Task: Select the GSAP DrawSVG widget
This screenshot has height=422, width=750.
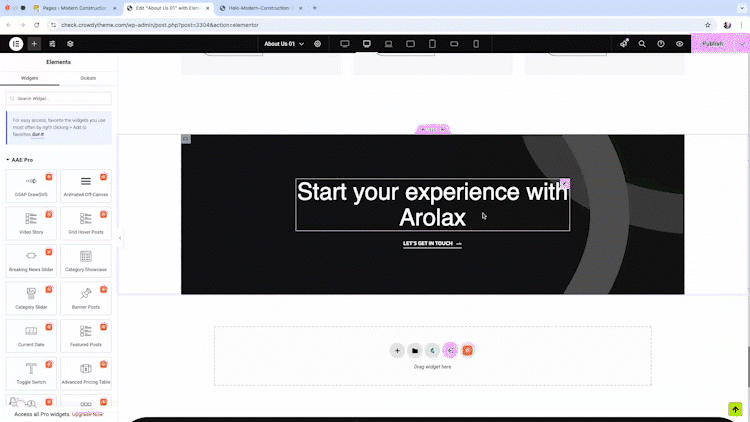Action: (31, 186)
